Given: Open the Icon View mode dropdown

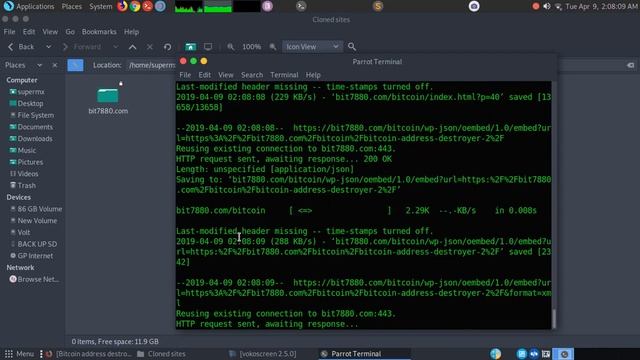Looking at the screenshot, I should click(312, 47).
